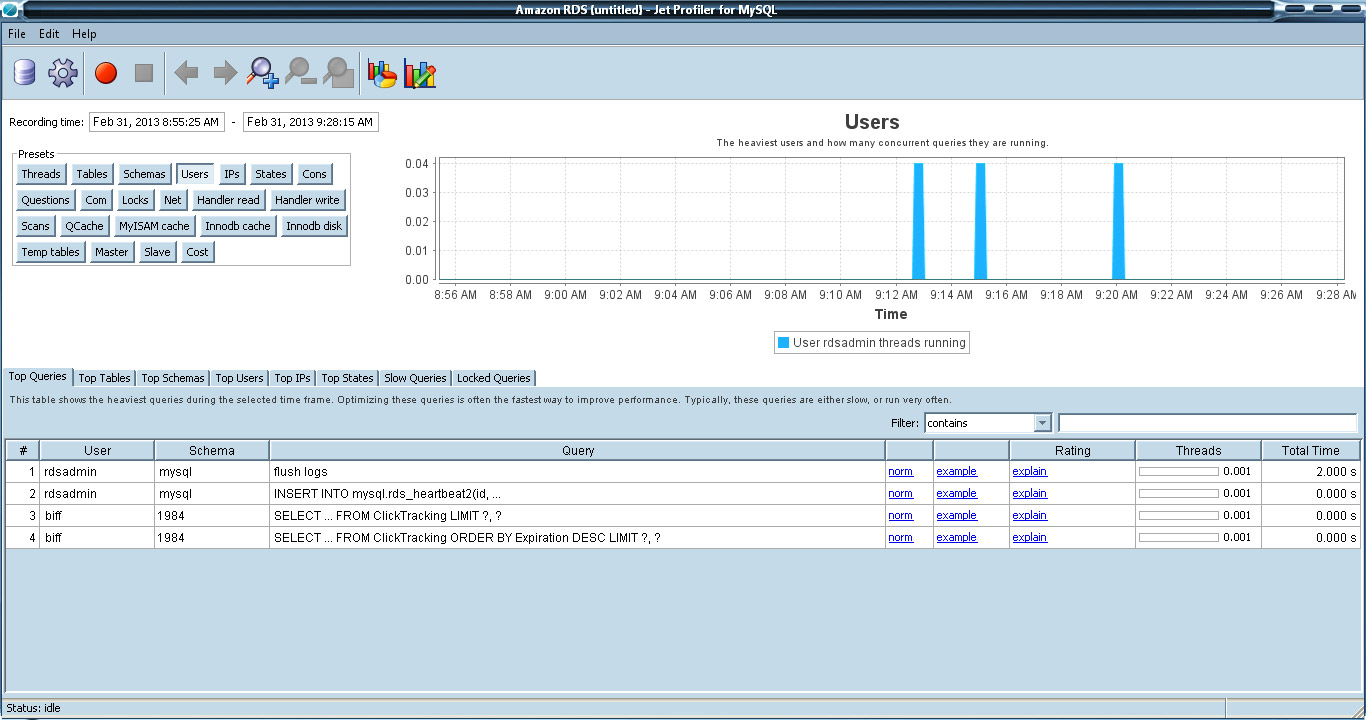Image resolution: width=1366 pixels, height=720 pixels.
Task: Click the pie chart toolbar icon
Action: (x=383, y=73)
